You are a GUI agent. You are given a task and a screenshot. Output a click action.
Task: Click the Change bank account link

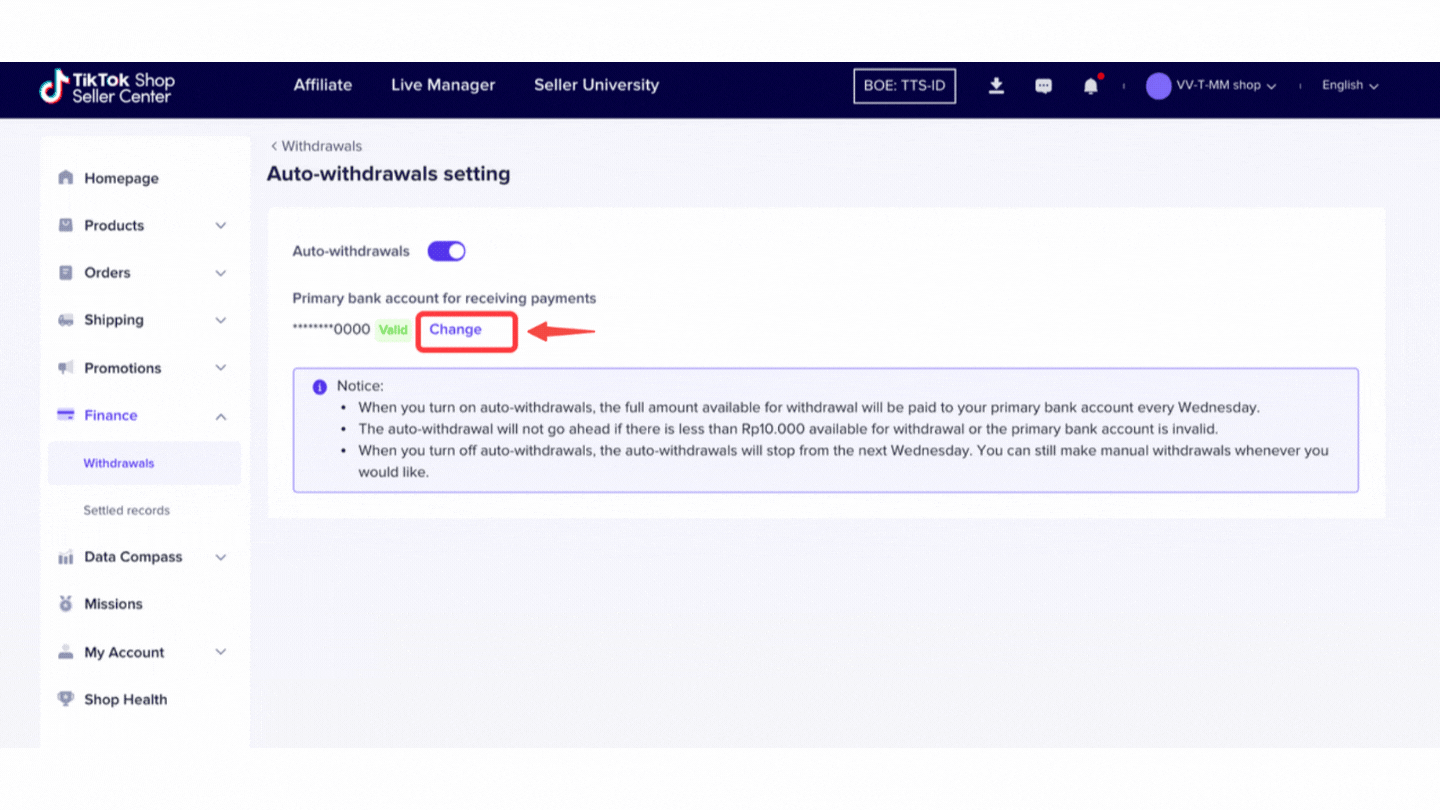coord(455,329)
